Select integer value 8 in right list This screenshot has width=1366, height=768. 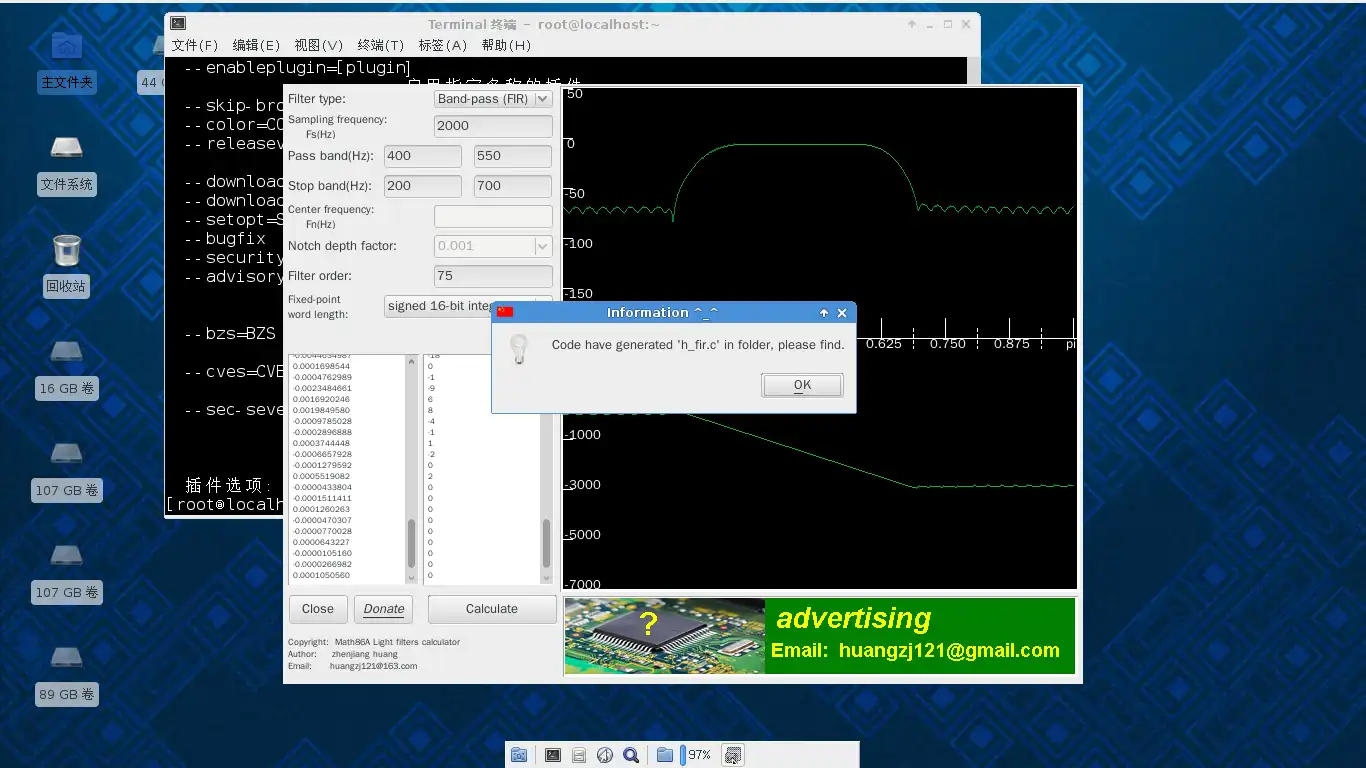click(x=430, y=410)
